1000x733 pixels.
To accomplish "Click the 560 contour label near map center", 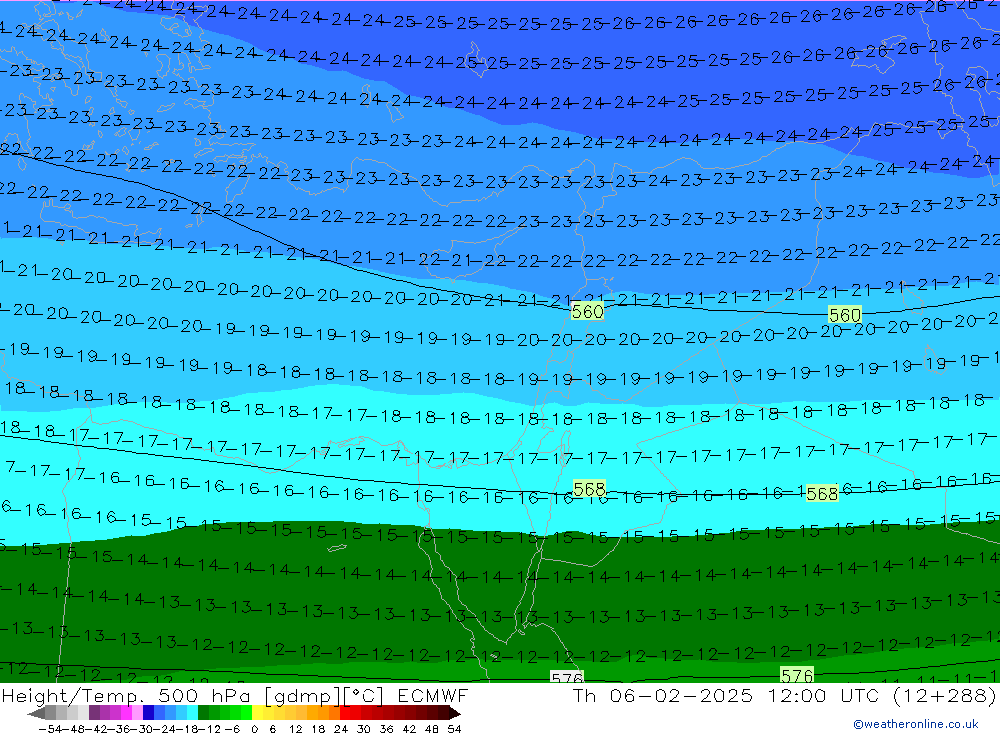I will (x=587, y=311).
